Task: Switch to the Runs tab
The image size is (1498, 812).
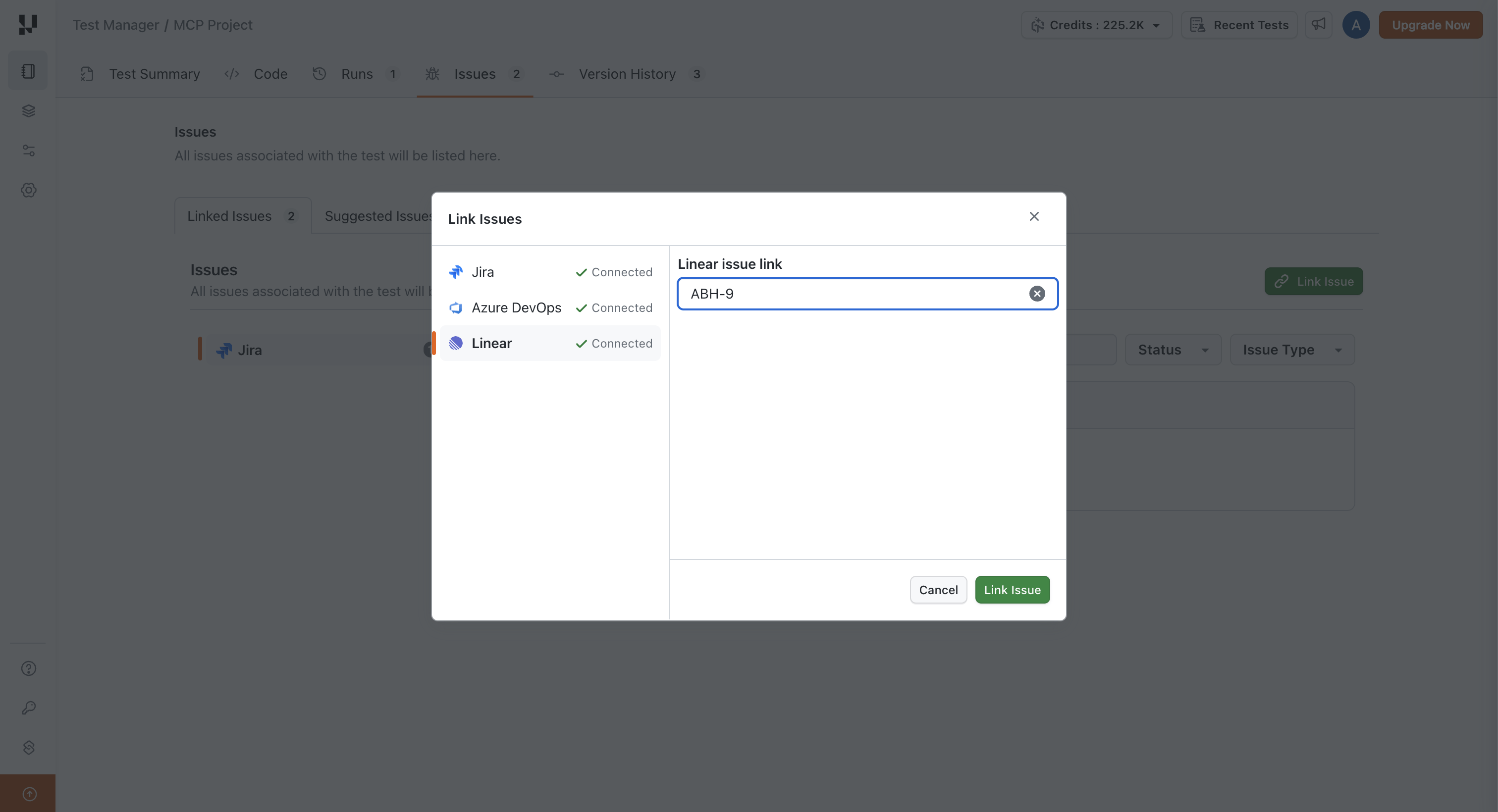Action: coord(356,74)
